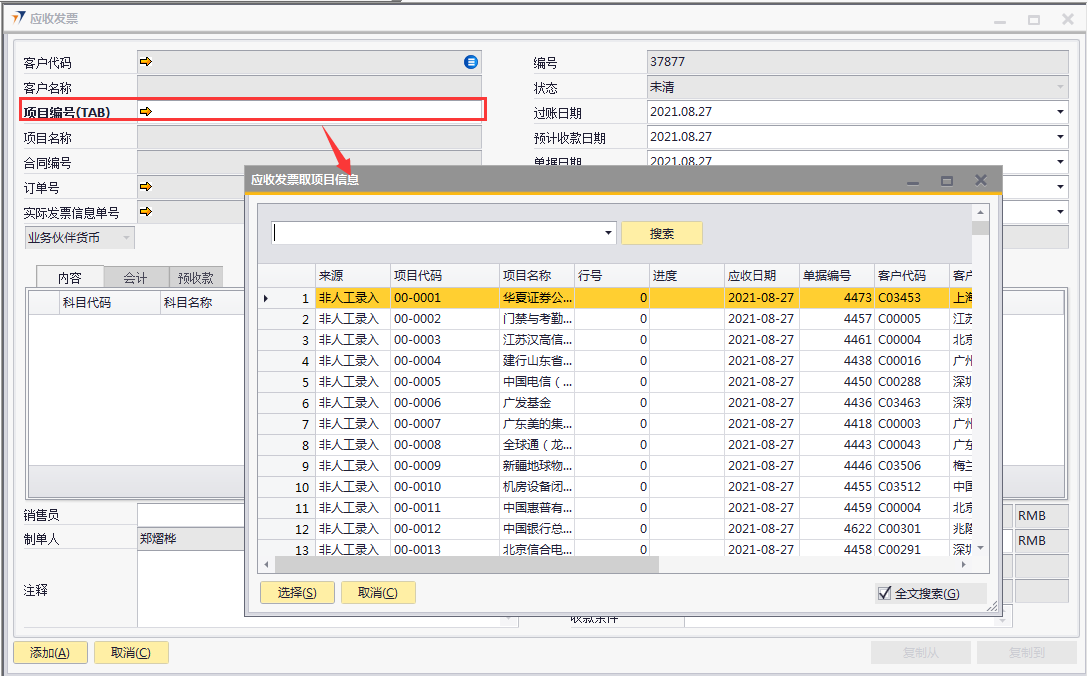
Task: Minimize the 应收发票取项目信息 dialog
Action: (x=913, y=181)
